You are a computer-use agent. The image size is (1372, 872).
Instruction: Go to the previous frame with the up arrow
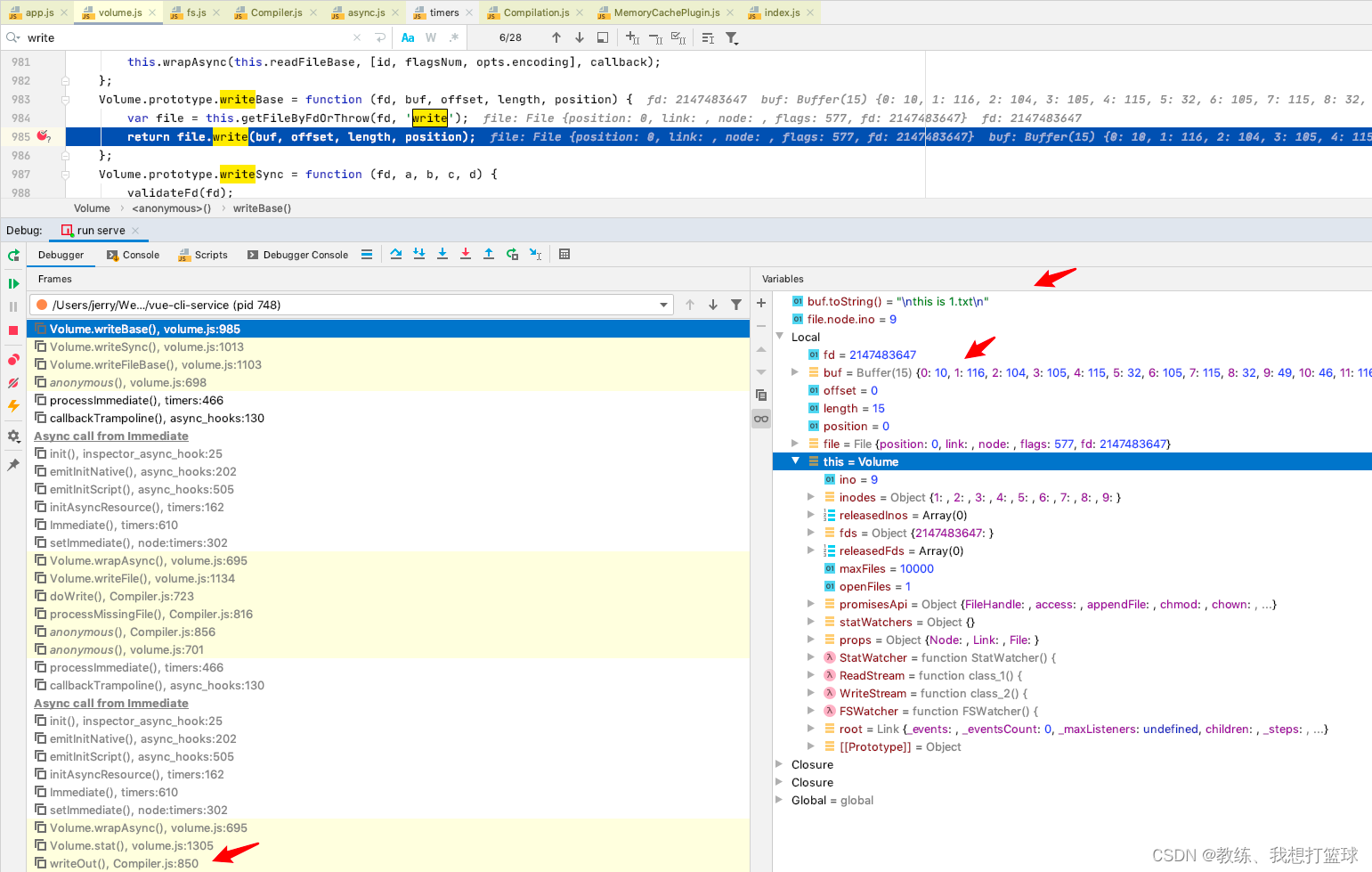coord(690,305)
